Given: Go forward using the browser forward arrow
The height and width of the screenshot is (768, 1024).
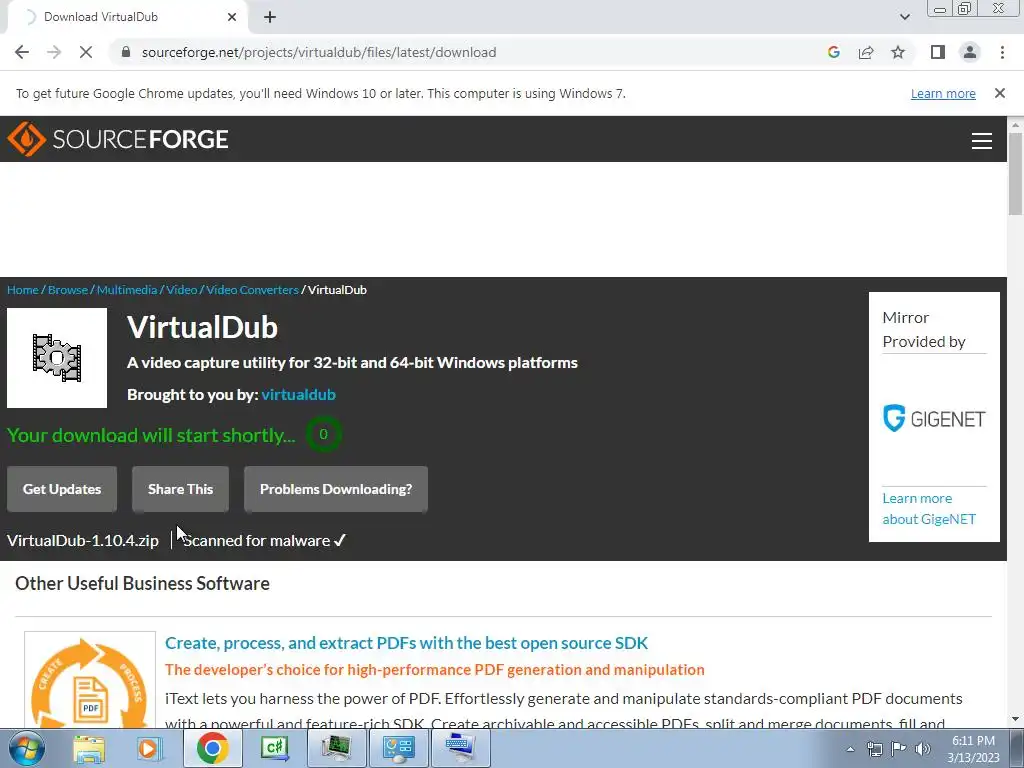Looking at the screenshot, I should pyautogui.click(x=54, y=52).
